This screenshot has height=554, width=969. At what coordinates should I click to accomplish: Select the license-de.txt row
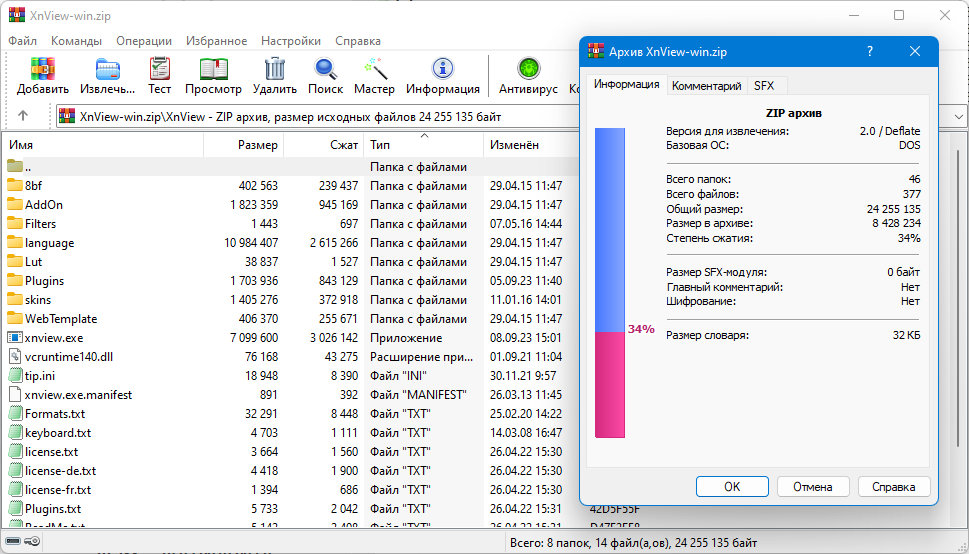point(290,471)
